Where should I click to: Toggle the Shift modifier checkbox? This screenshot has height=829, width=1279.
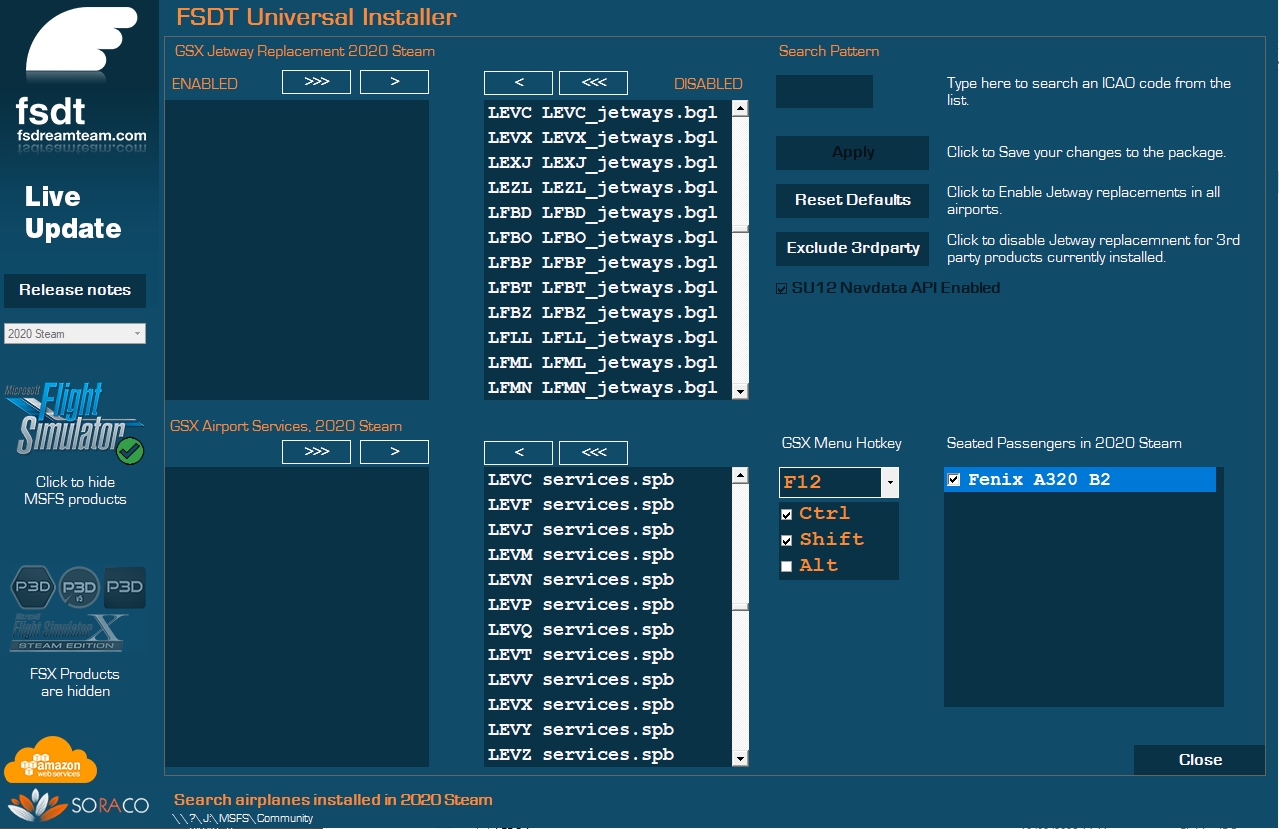tap(786, 540)
